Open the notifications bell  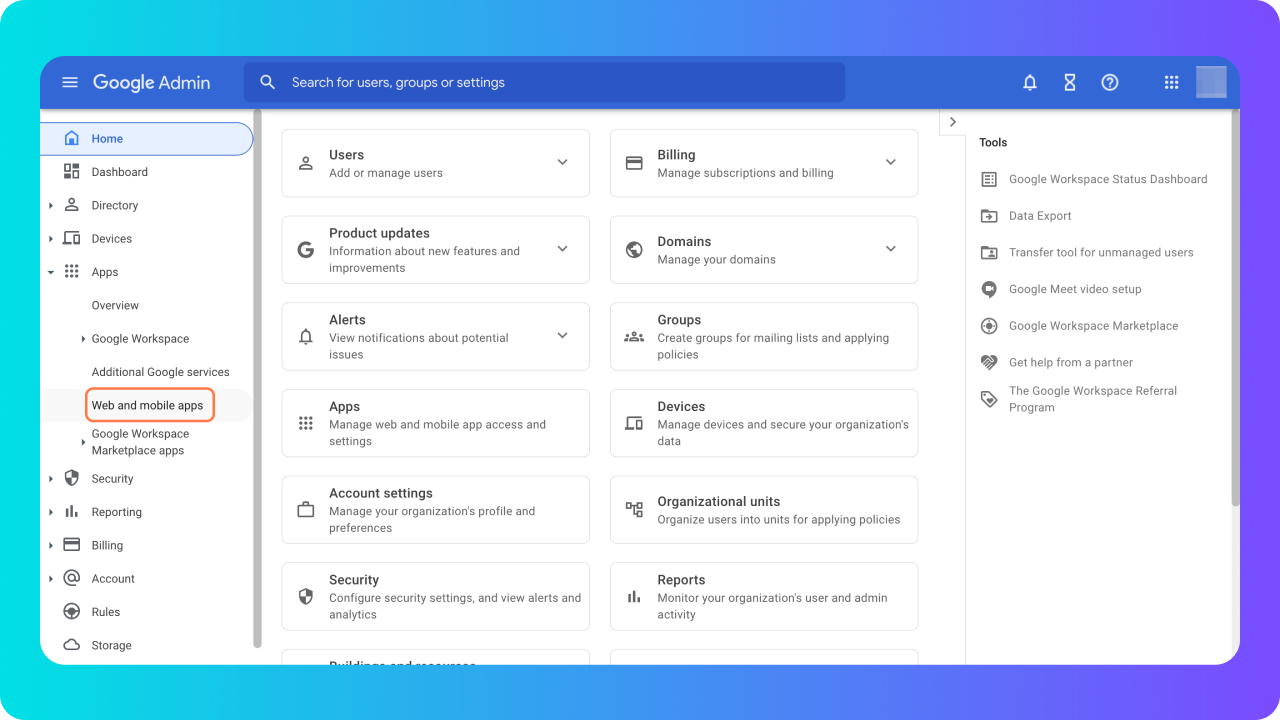point(1030,83)
